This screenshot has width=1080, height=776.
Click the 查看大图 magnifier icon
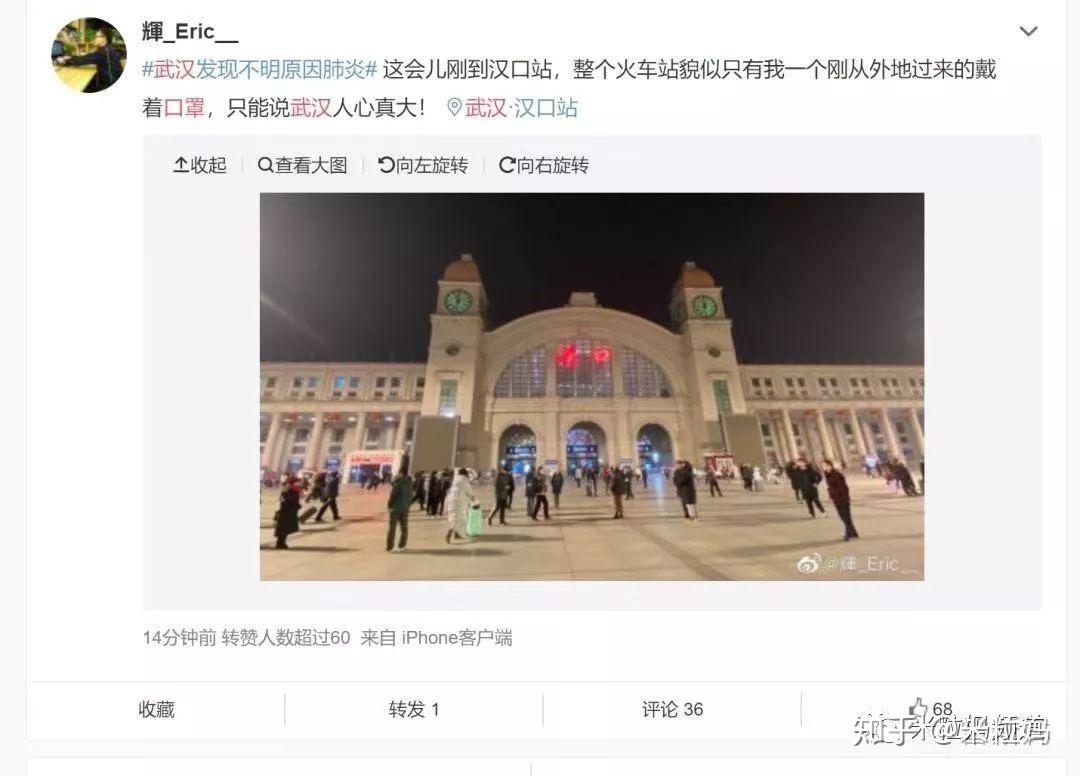click(x=265, y=165)
